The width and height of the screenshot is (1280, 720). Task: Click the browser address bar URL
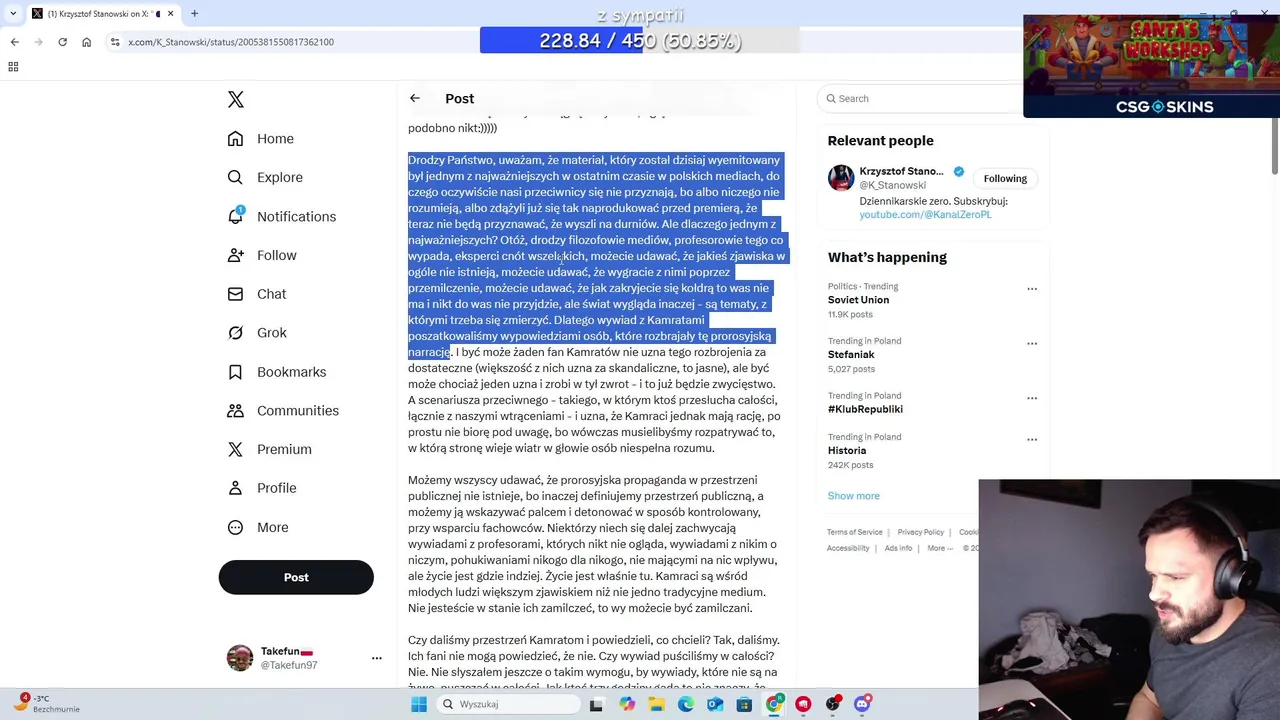(231, 42)
